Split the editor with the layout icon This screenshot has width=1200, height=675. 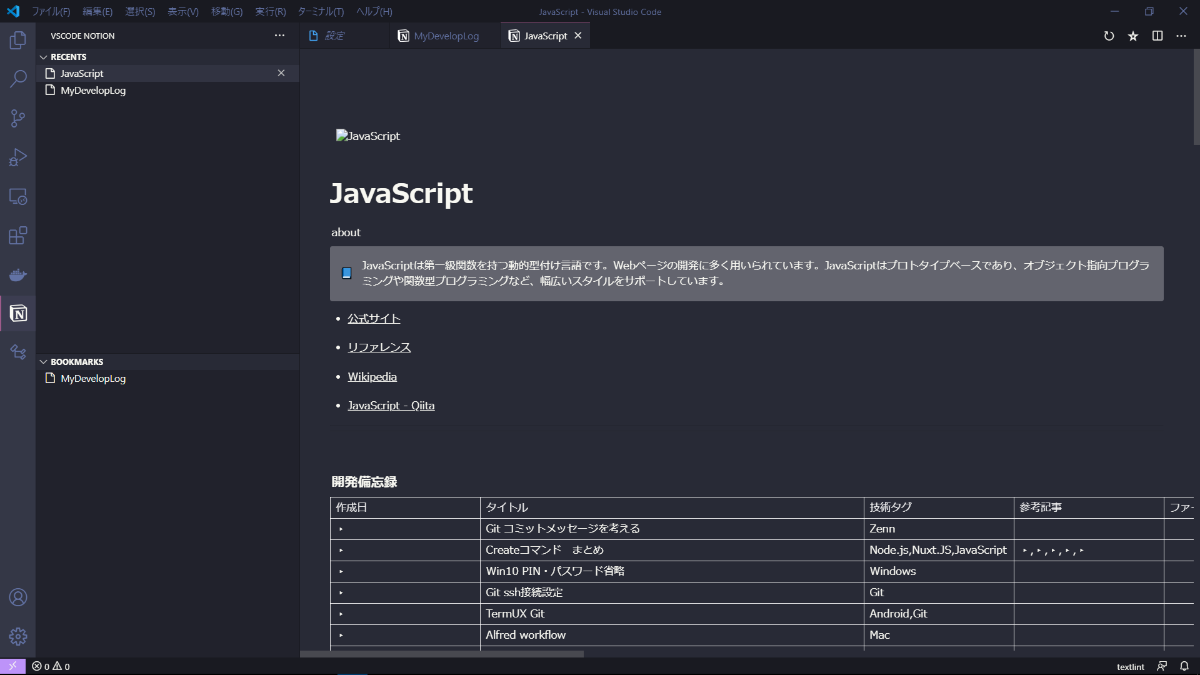coord(1157,35)
